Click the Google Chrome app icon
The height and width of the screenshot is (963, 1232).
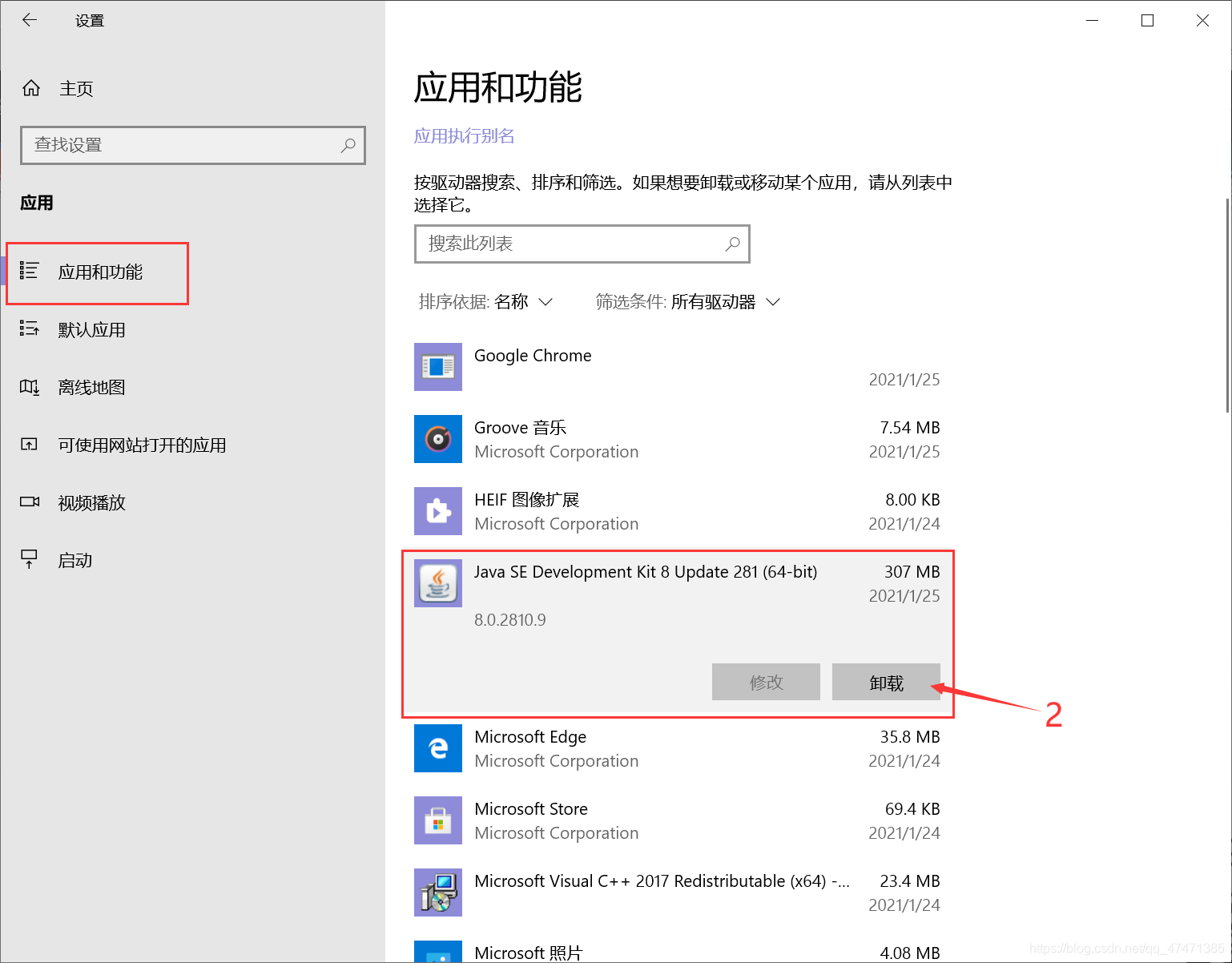click(x=438, y=367)
